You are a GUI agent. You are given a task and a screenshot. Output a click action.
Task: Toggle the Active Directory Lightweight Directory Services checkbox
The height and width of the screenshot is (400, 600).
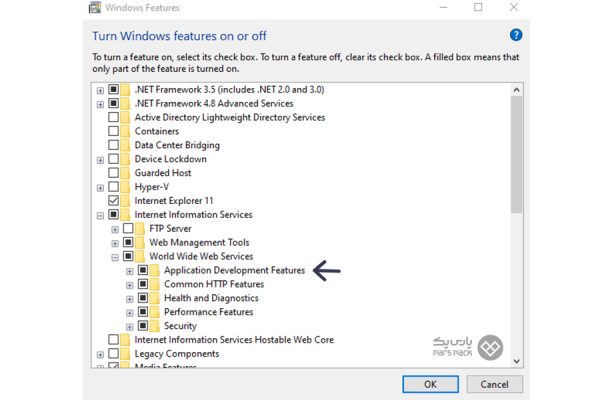[113, 117]
